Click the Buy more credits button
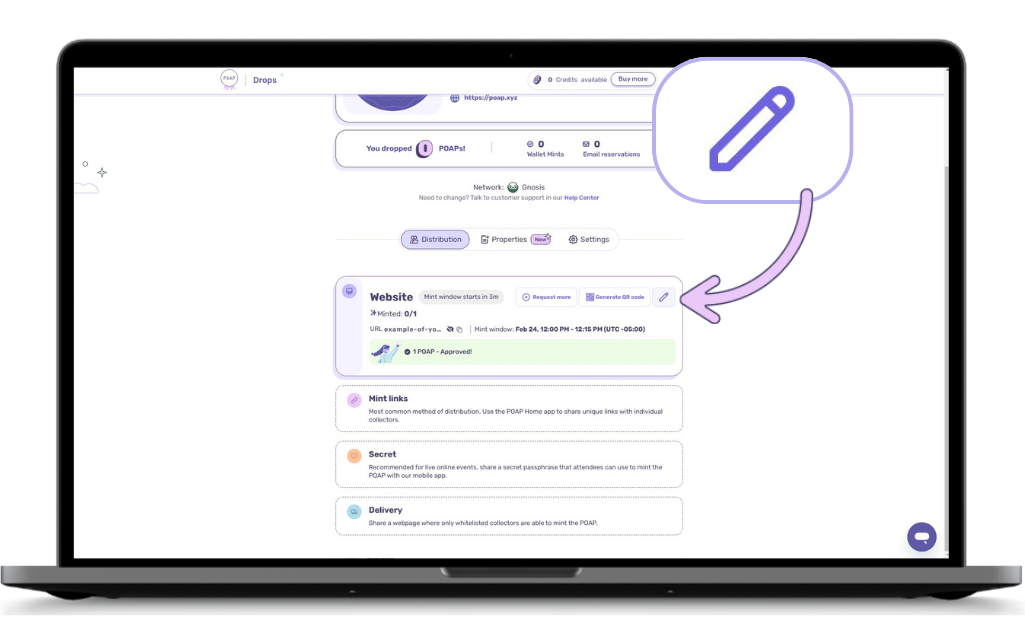This screenshot has height=624, width=1025. pos(633,79)
